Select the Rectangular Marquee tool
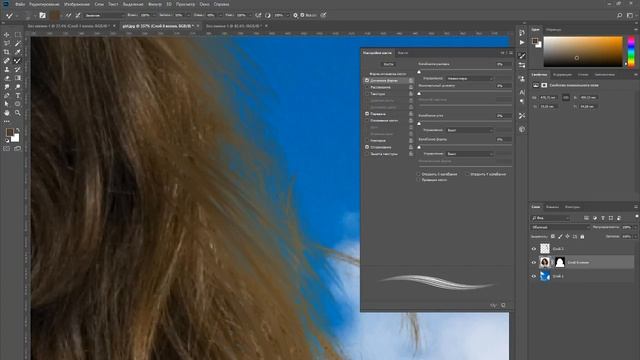The image size is (640, 360). coord(18,35)
